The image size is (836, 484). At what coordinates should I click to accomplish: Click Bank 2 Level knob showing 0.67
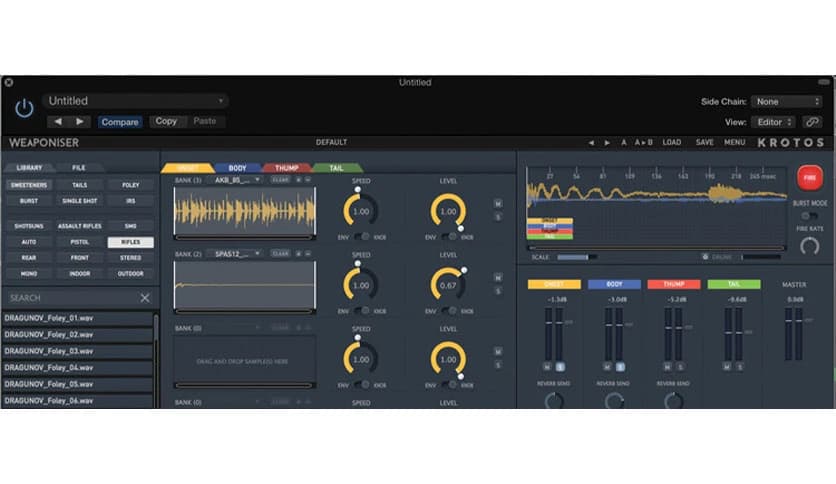[x=448, y=285]
